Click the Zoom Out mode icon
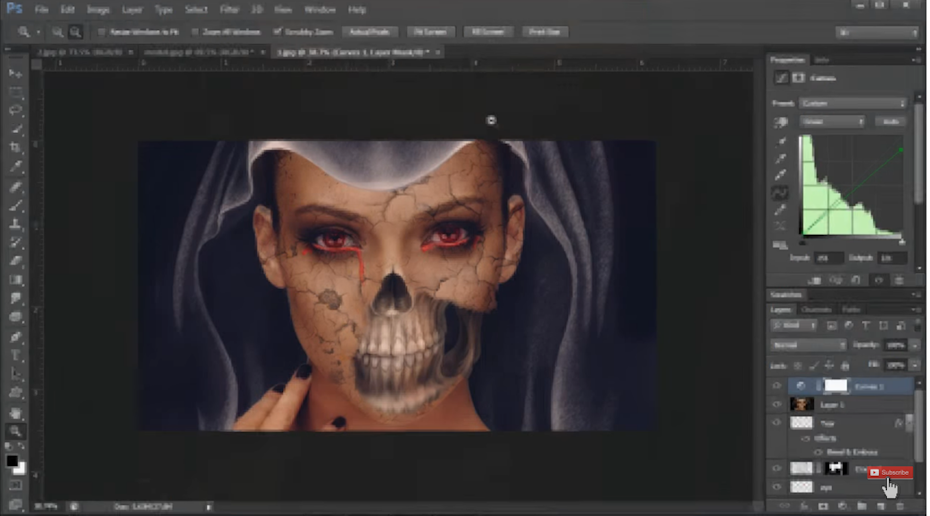Viewport: 930px width, 516px height. (75, 32)
